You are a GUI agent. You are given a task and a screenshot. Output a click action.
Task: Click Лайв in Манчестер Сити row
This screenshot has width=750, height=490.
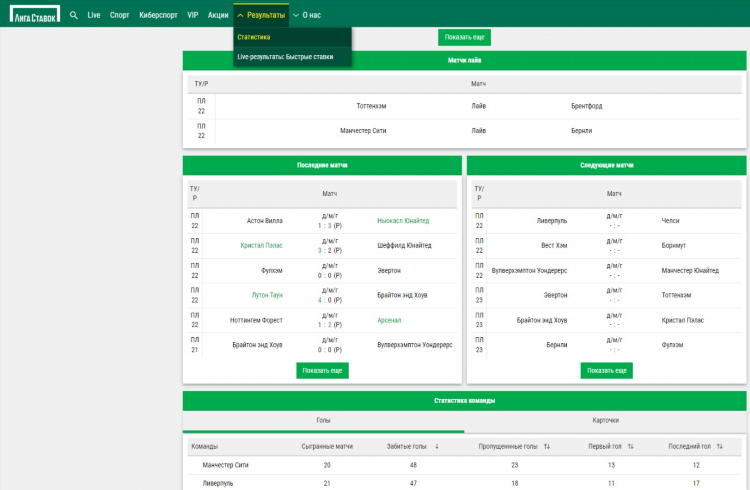coord(479,131)
